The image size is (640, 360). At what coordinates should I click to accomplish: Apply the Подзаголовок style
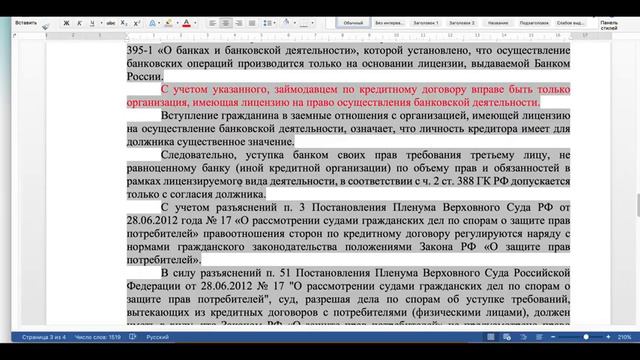[534, 23]
